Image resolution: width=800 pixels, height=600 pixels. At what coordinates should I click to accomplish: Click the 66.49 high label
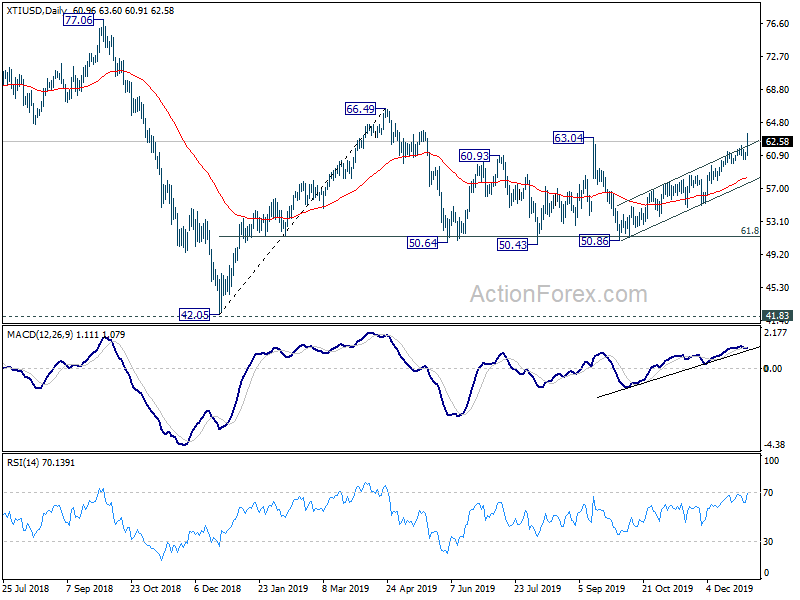tap(360, 109)
